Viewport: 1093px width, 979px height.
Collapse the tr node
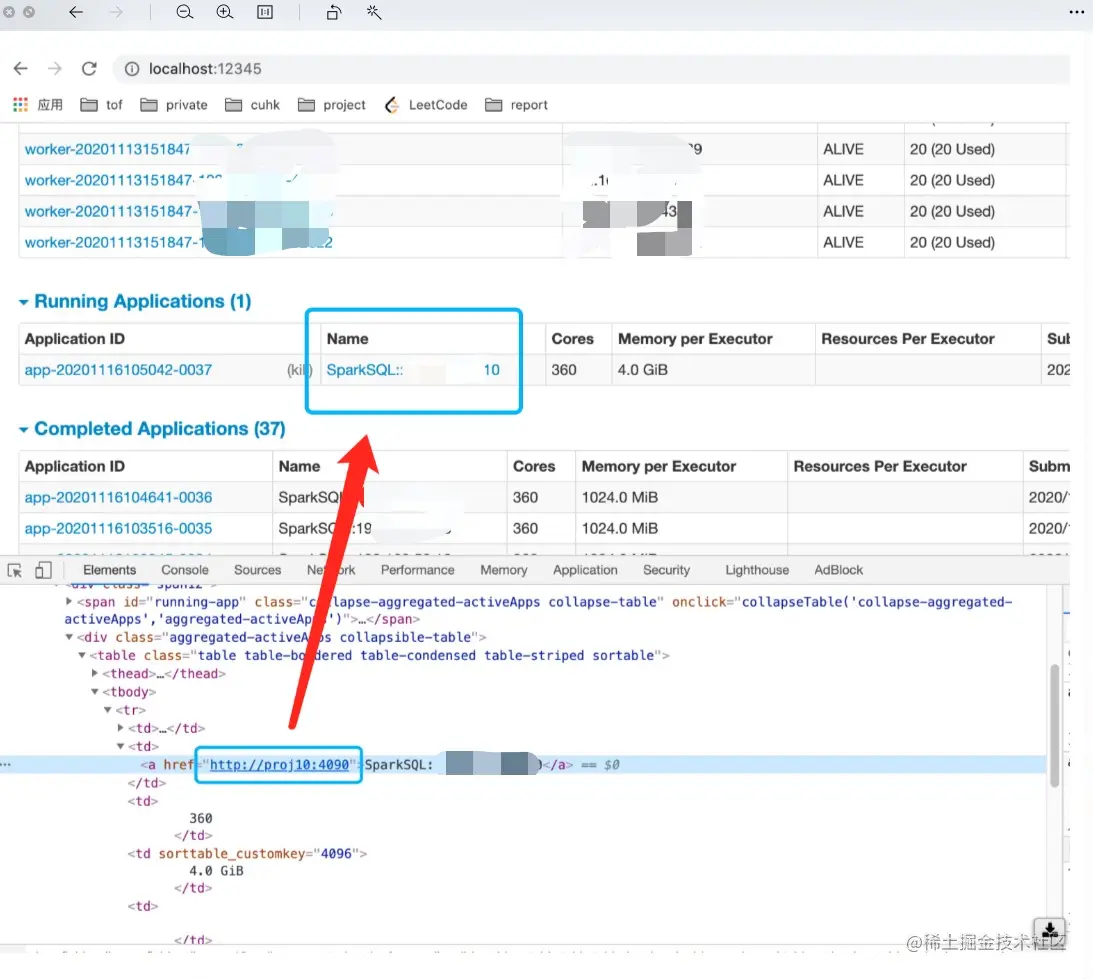[108, 709]
